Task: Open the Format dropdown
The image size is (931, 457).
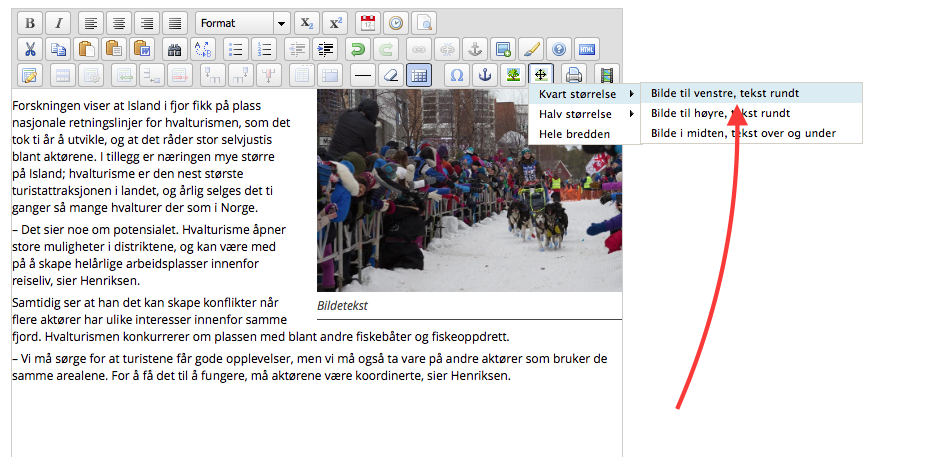Action: 242,23
